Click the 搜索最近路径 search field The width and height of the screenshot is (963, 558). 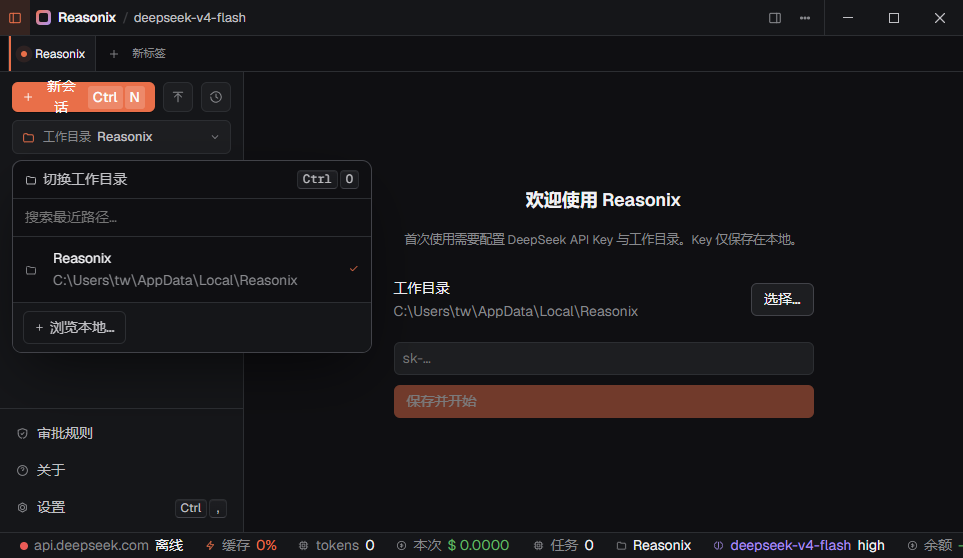(192, 217)
